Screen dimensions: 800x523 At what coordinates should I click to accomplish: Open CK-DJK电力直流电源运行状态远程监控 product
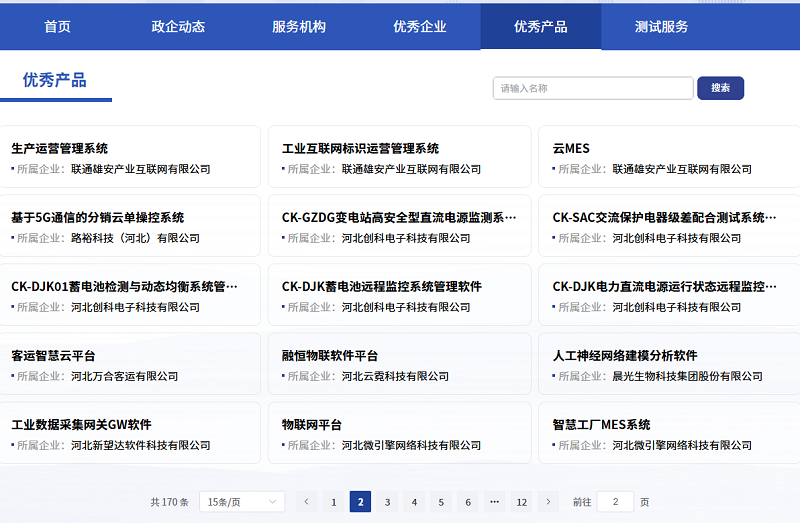(669, 294)
